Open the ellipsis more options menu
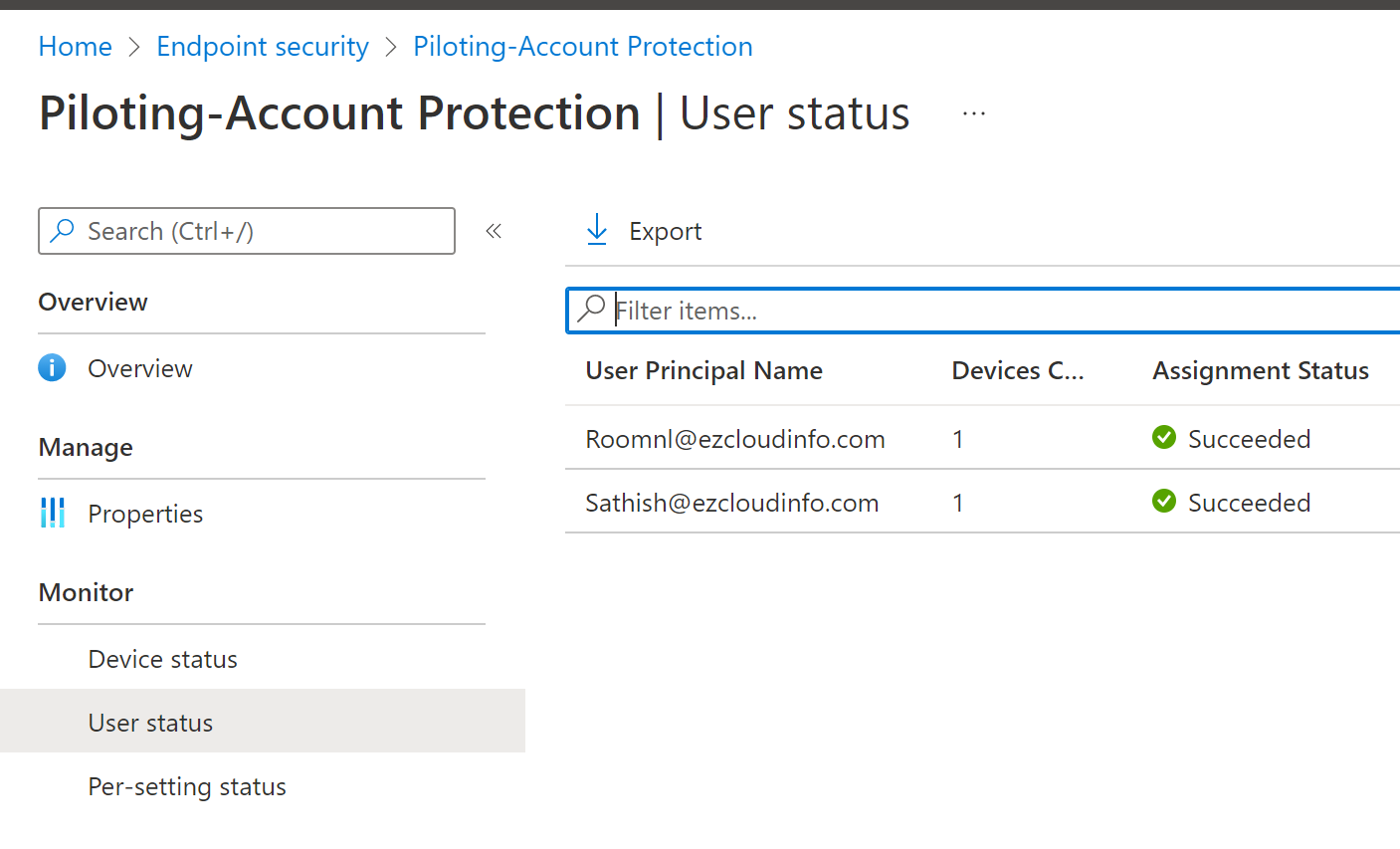This screenshot has width=1400, height=849. pos(974,114)
